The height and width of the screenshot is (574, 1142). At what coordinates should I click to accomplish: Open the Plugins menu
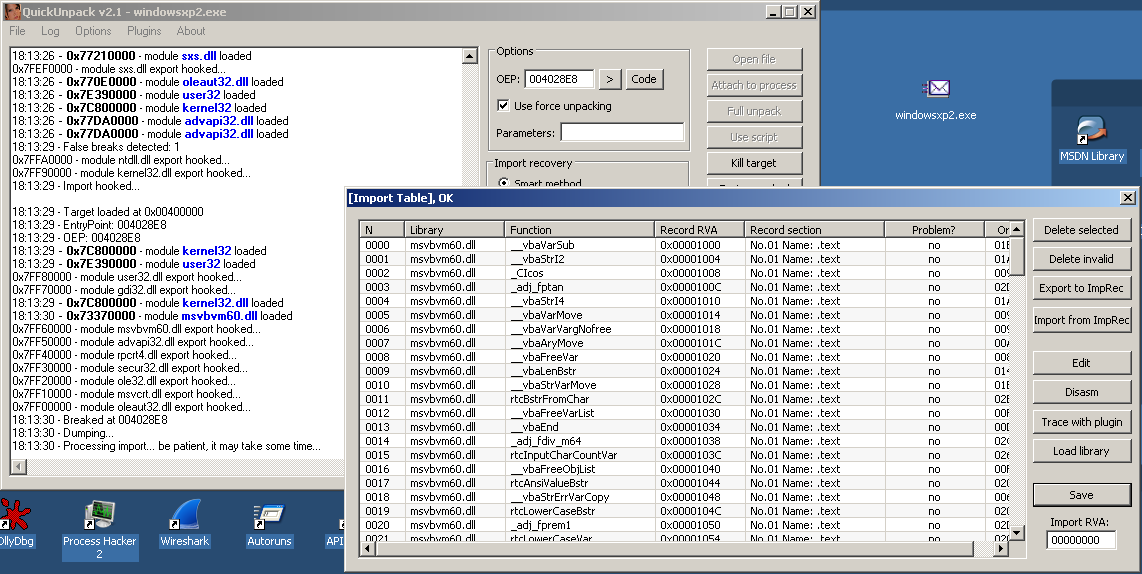(x=144, y=31)
